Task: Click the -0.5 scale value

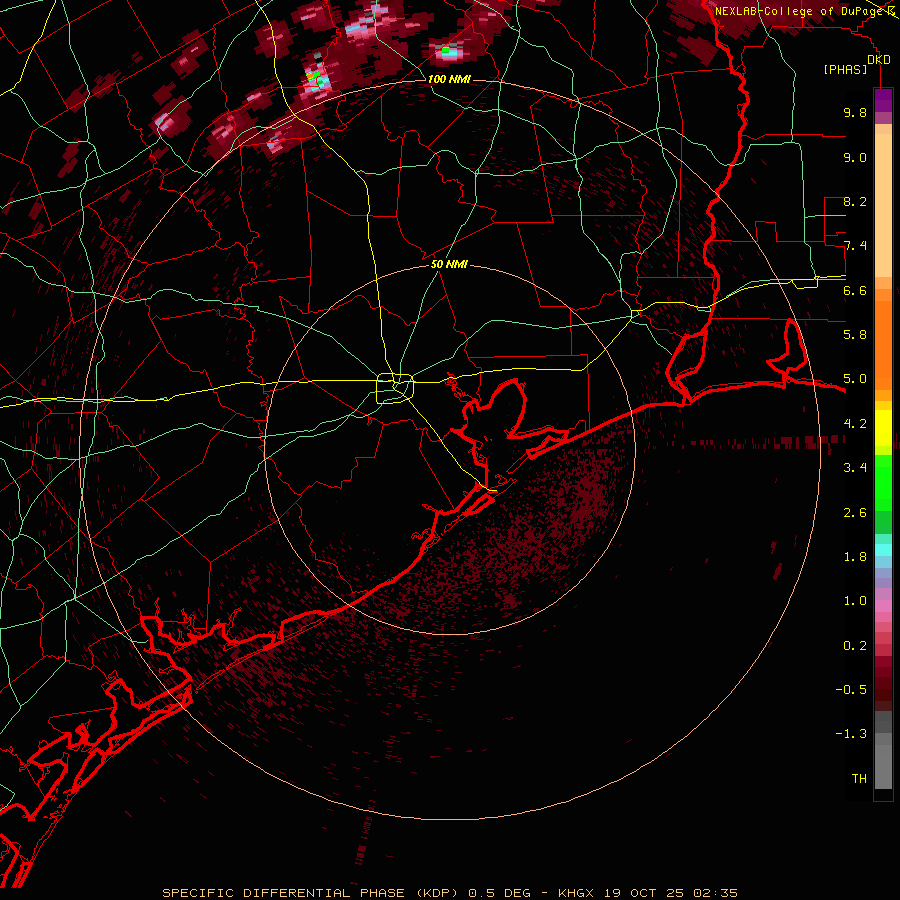Action: pyautogui.click(x=851, y=690)
